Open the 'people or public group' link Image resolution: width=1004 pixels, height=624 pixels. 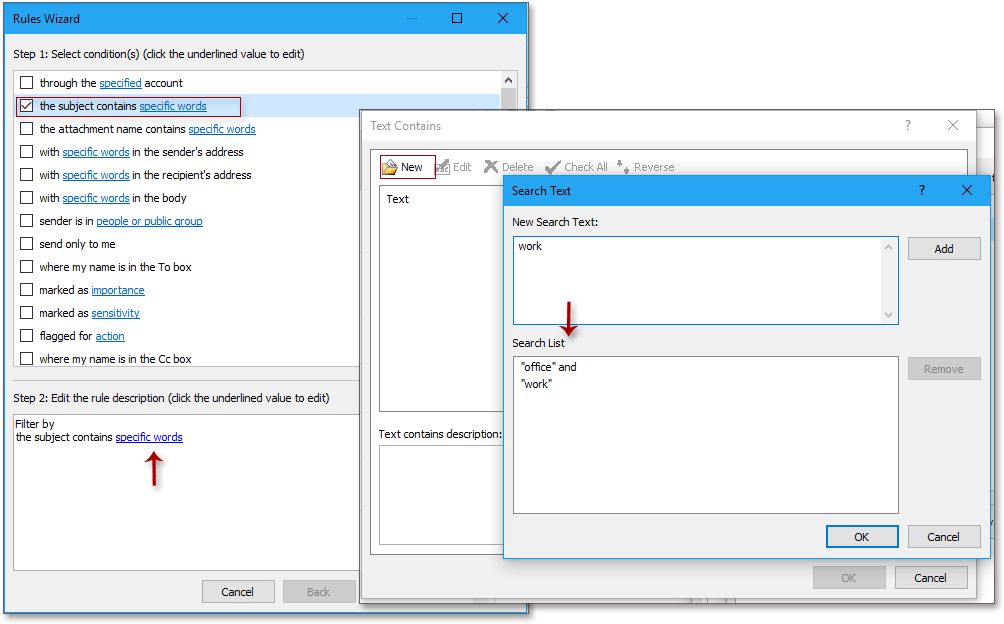(x=149, y=220)
